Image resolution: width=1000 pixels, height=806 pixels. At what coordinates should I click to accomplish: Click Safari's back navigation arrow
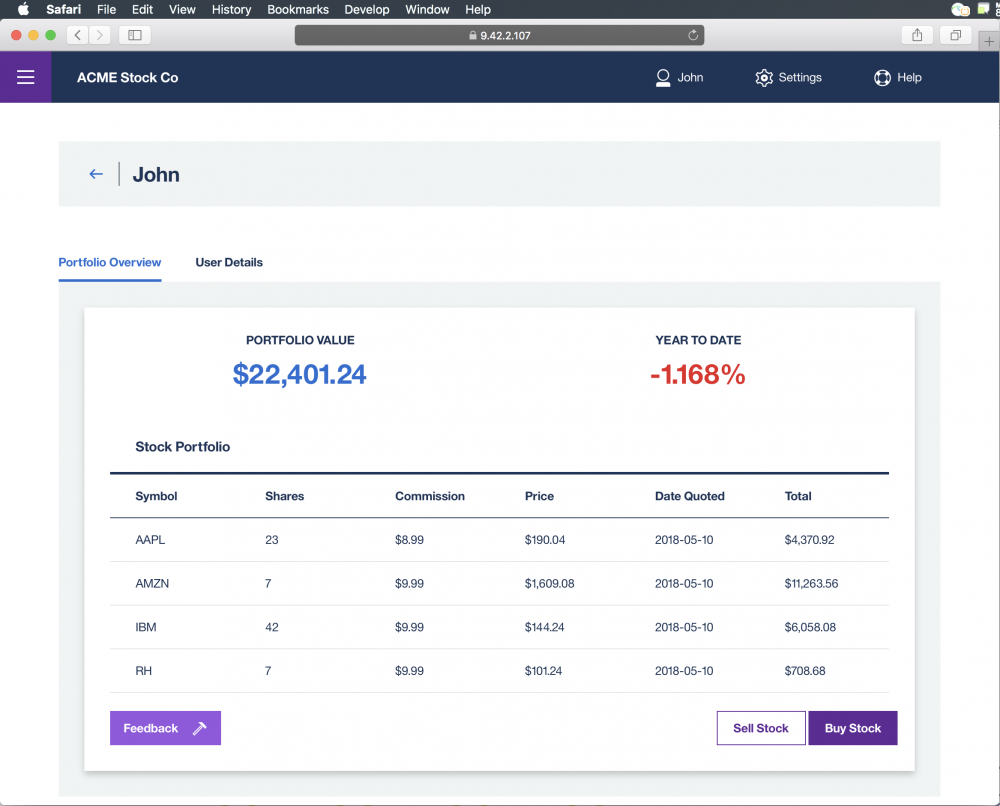[x=77, y=34]
